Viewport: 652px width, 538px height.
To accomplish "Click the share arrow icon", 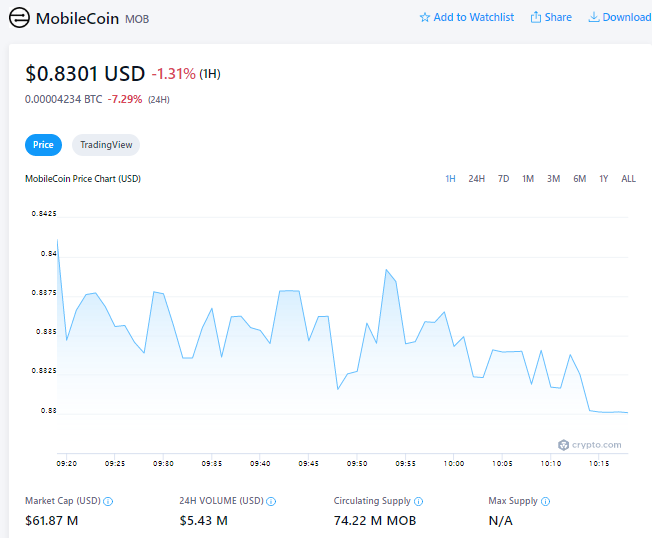I will coord(536,17).
